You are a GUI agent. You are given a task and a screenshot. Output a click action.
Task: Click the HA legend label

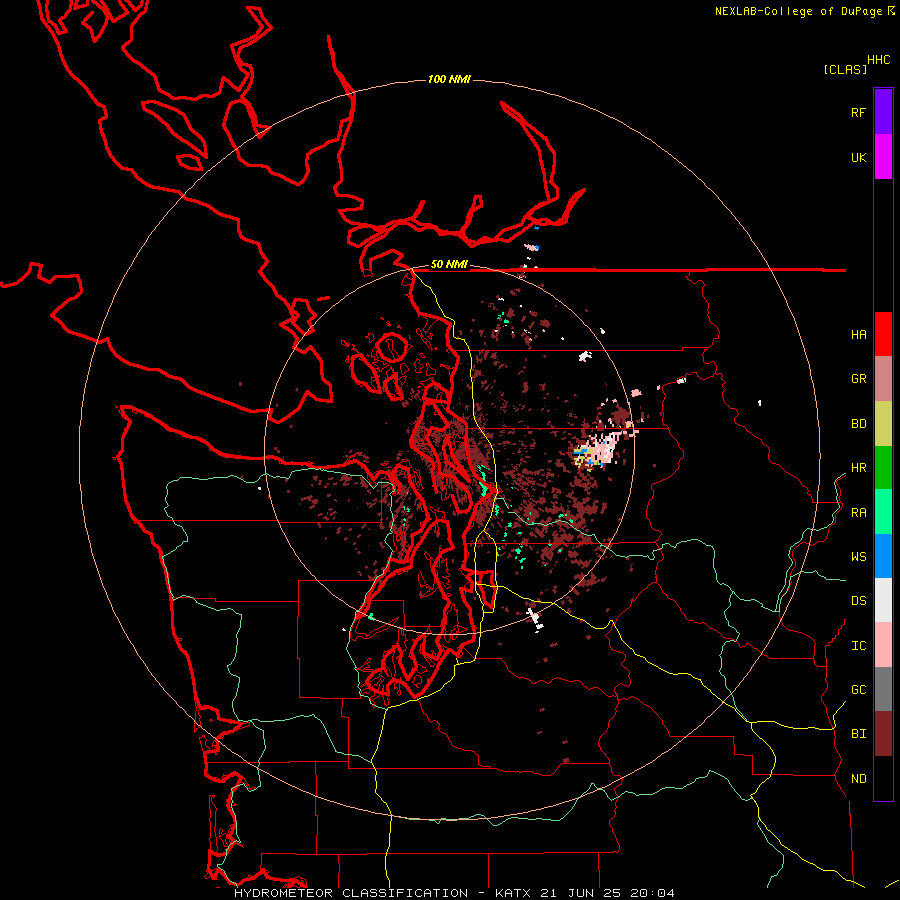pyautogui.click(x=858, y=335)
